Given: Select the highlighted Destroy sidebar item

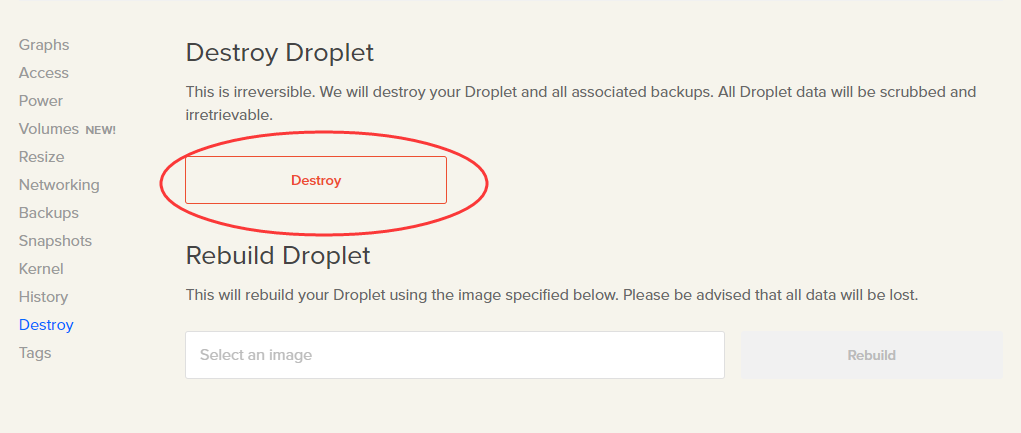Looking at the screenshot, I should pyautogui.click(x=46, y=325).
